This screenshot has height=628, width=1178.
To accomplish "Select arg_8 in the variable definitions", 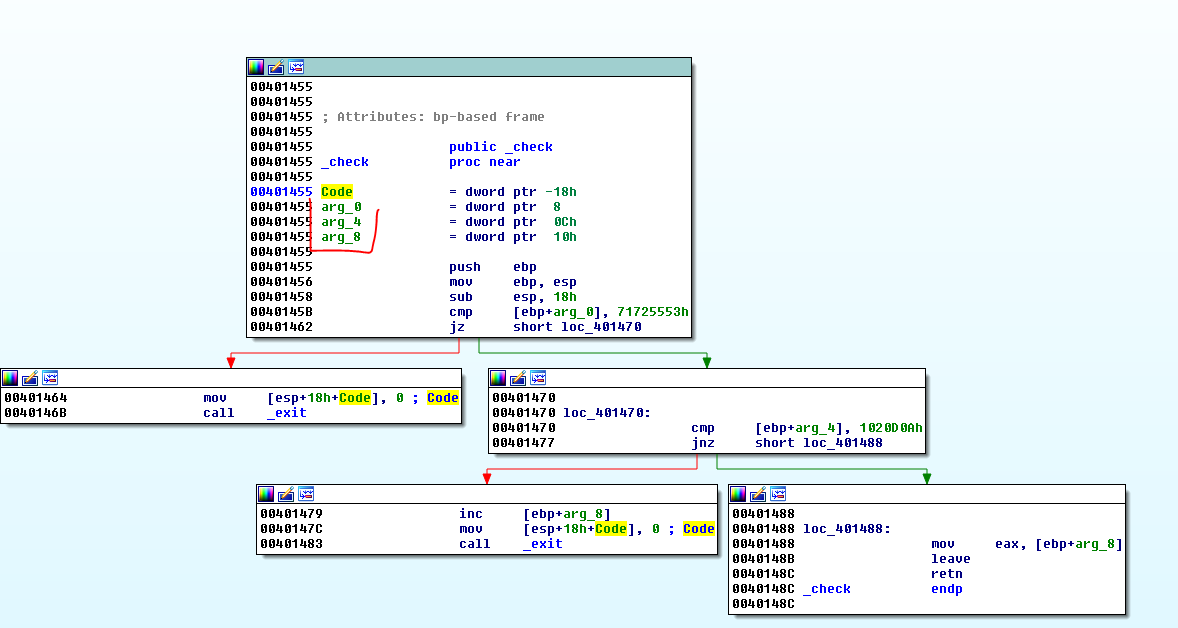I will tap(341, 237).
